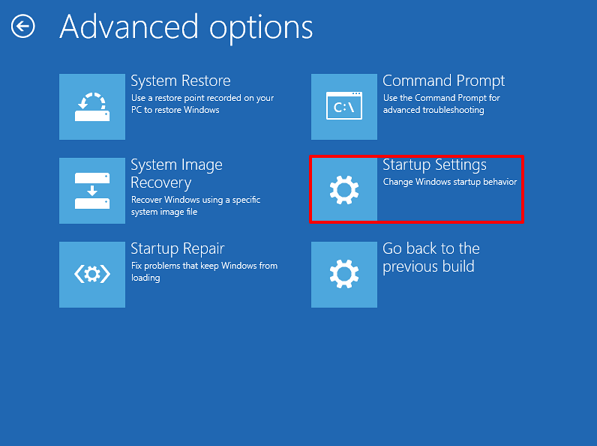Select Go back to the previous build text

(431, 257)
